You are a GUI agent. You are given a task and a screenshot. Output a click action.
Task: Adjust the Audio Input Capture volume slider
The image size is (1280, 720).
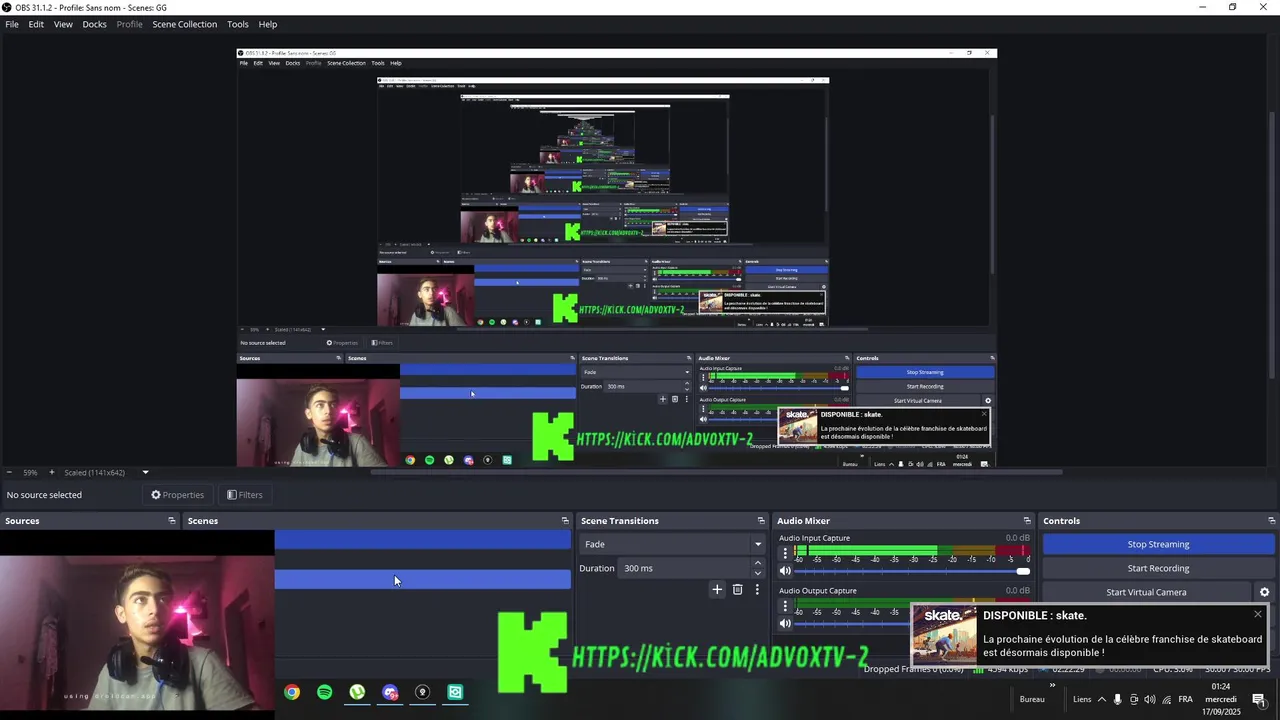click(912, 571)
